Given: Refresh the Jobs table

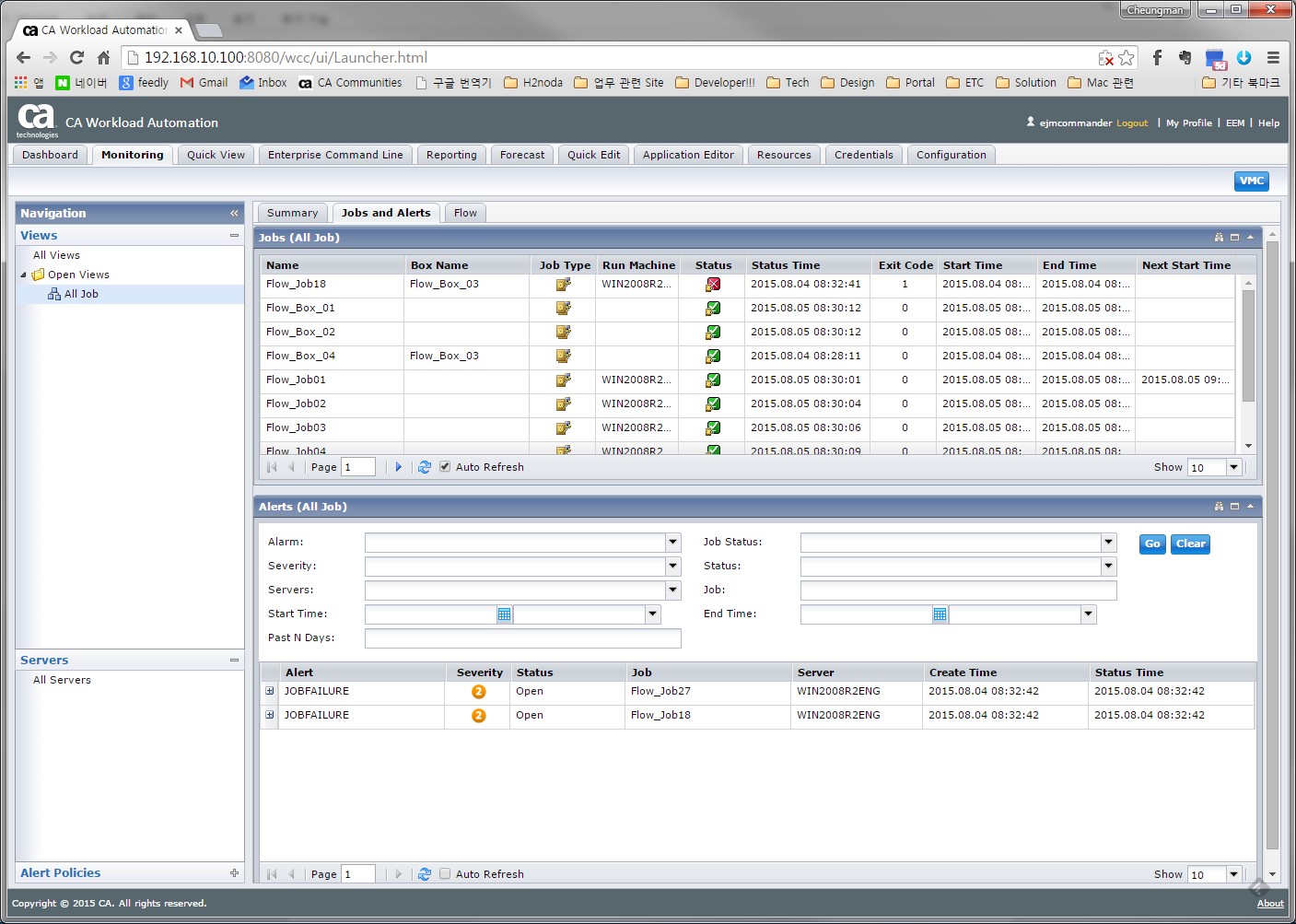Looking at the screenshot, I should point(424,467).
